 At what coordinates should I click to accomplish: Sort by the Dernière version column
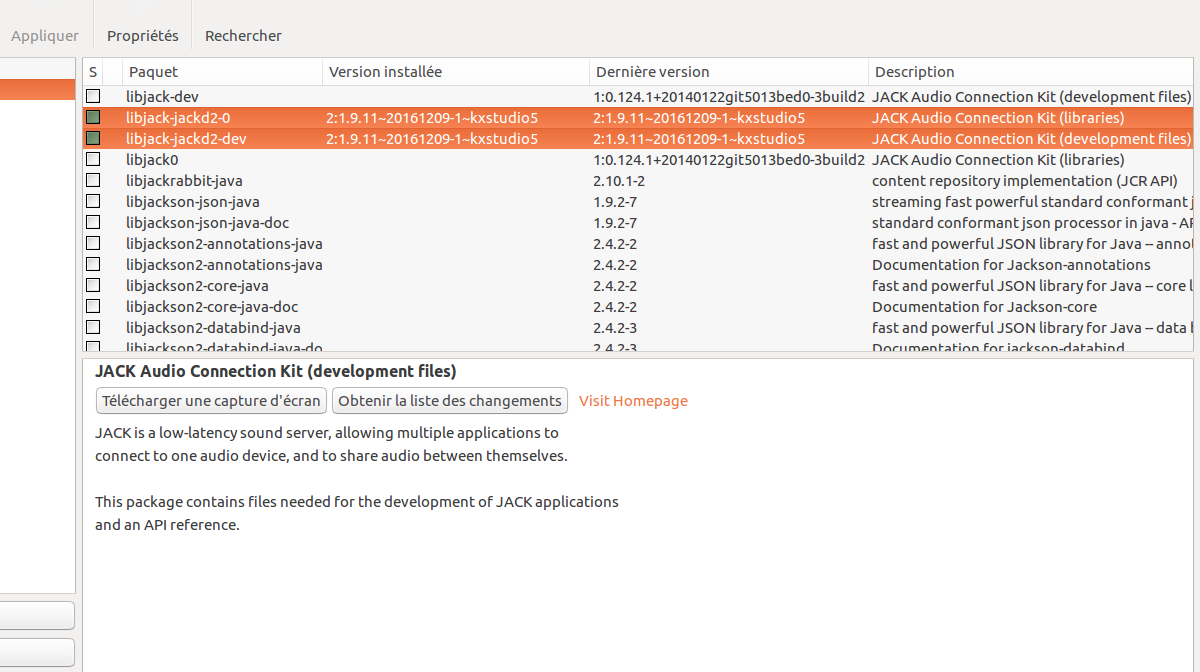pyautogui.click(x=728, y=72)
